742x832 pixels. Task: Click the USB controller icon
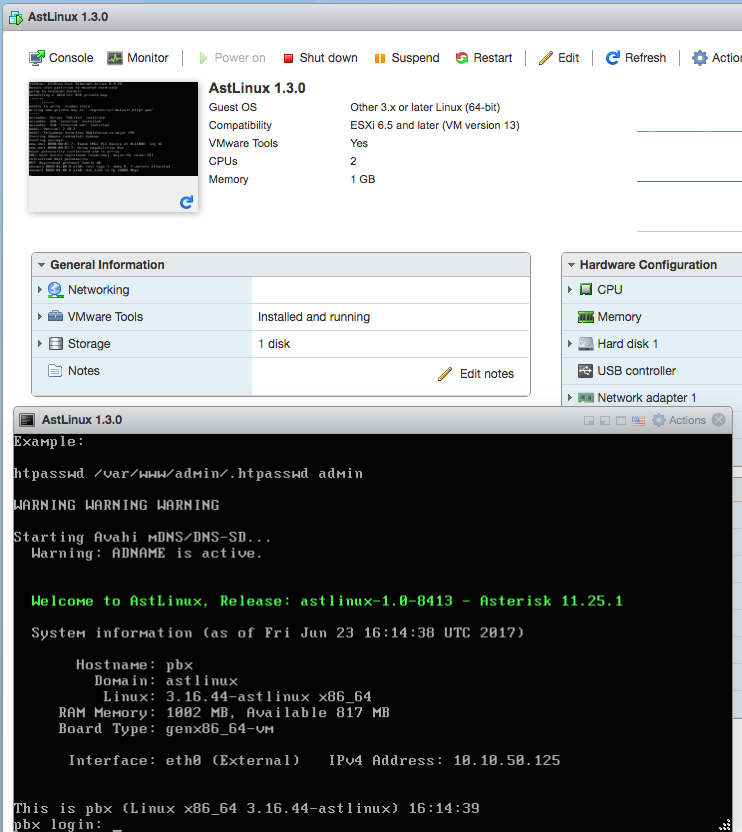585,370
